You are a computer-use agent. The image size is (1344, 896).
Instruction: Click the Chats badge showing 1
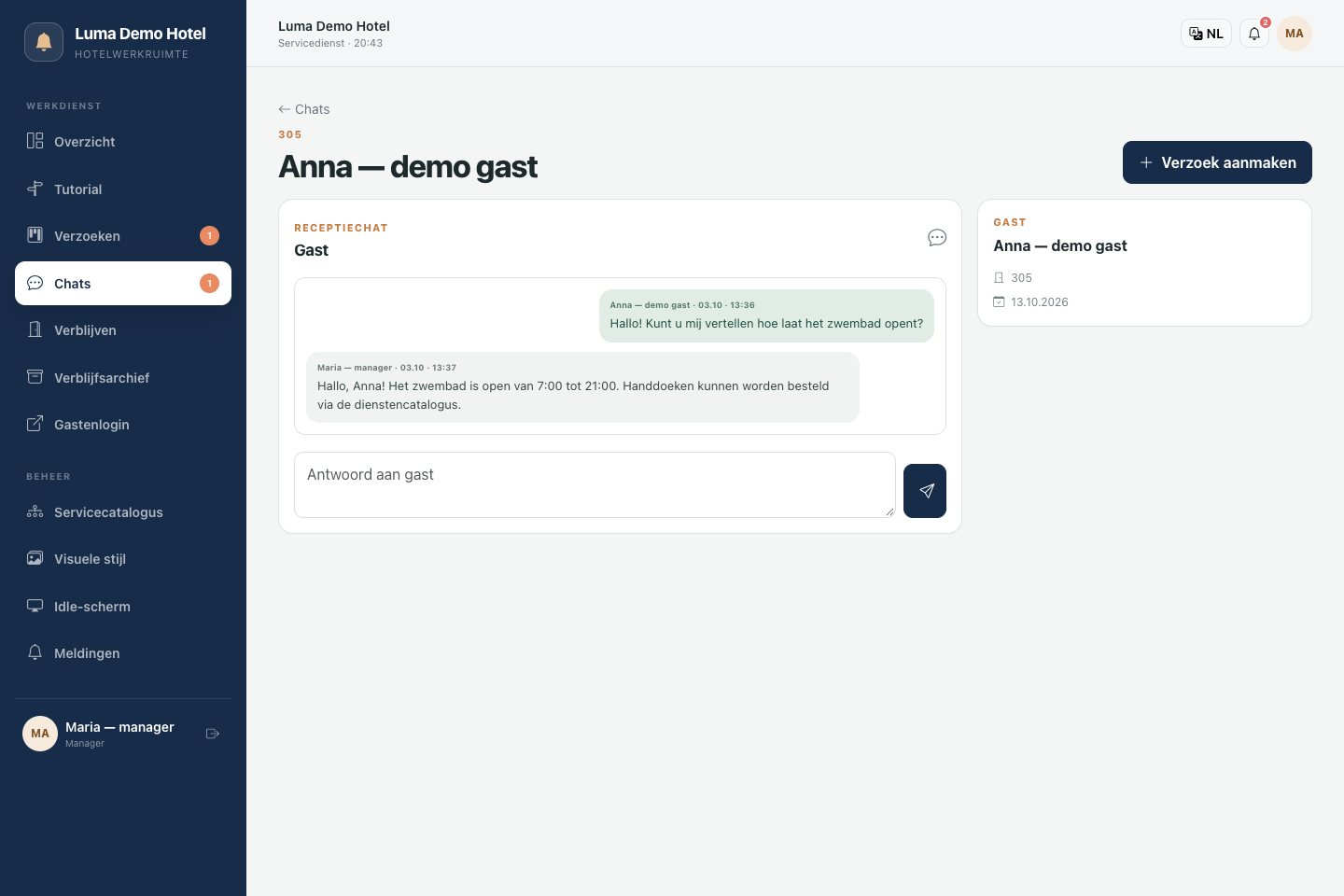coord(209,283)
